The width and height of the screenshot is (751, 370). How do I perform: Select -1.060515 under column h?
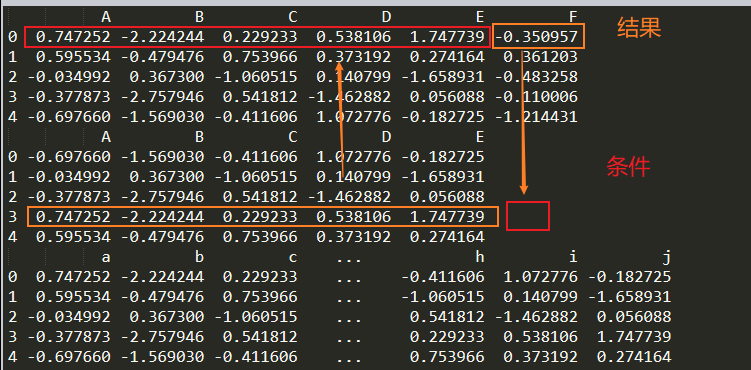443,297
